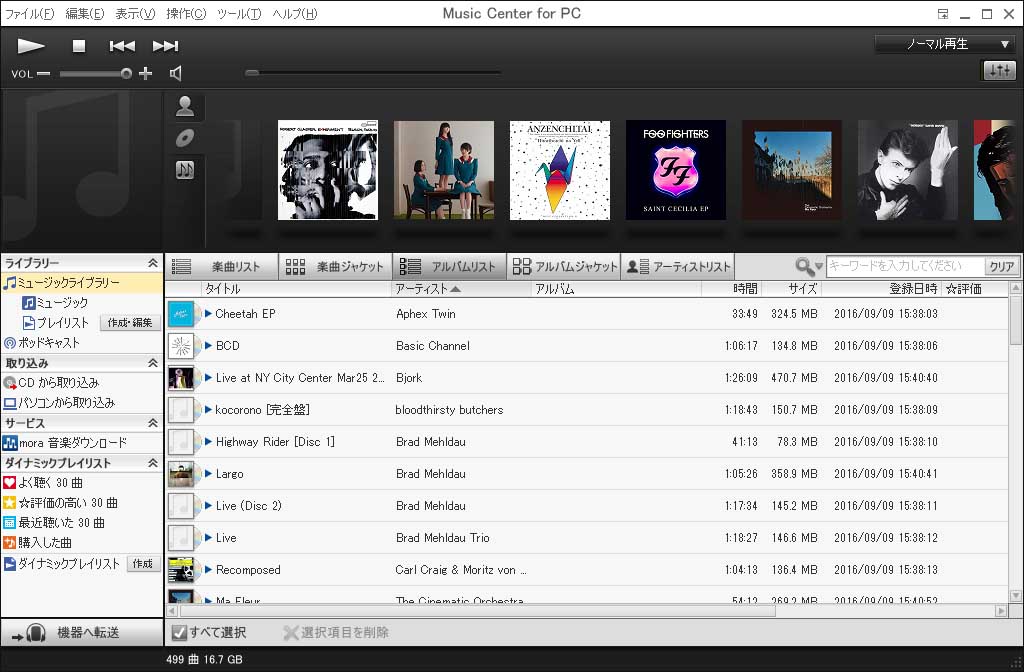Screen dimensions: 1024x672
Task: Switch to the アルバムジャケット view tab
Action: click(564, 266)
